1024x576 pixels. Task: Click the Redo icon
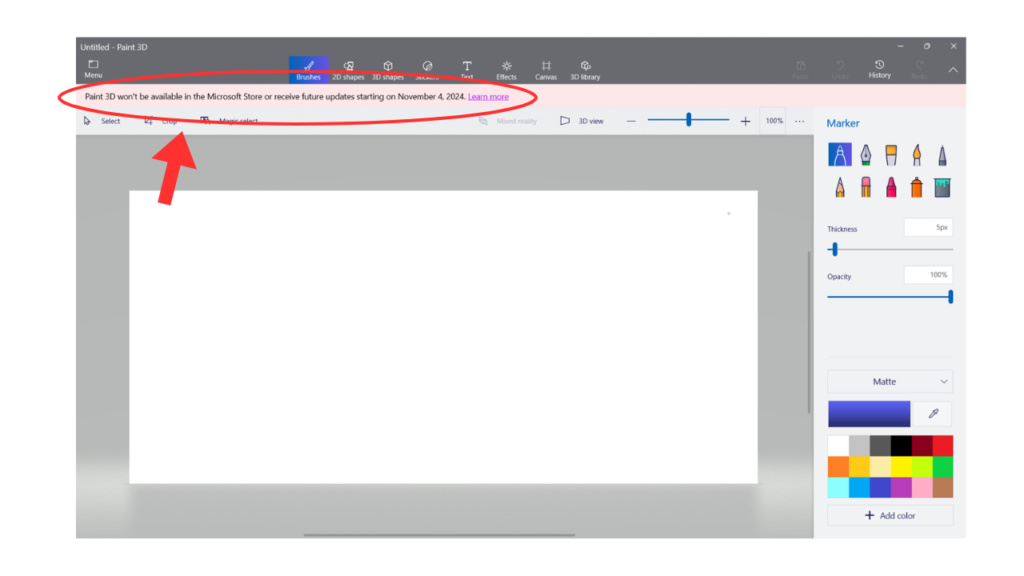(x=919, y=69)
